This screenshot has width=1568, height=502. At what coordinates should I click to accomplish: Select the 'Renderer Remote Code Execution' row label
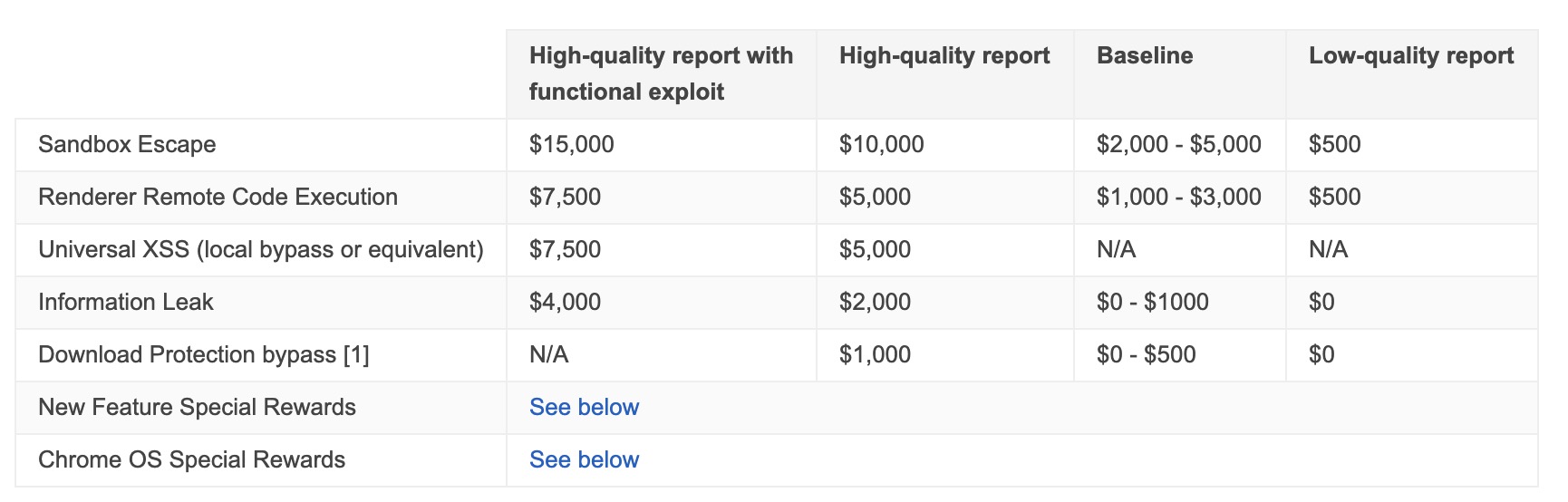tap(218, 198)
